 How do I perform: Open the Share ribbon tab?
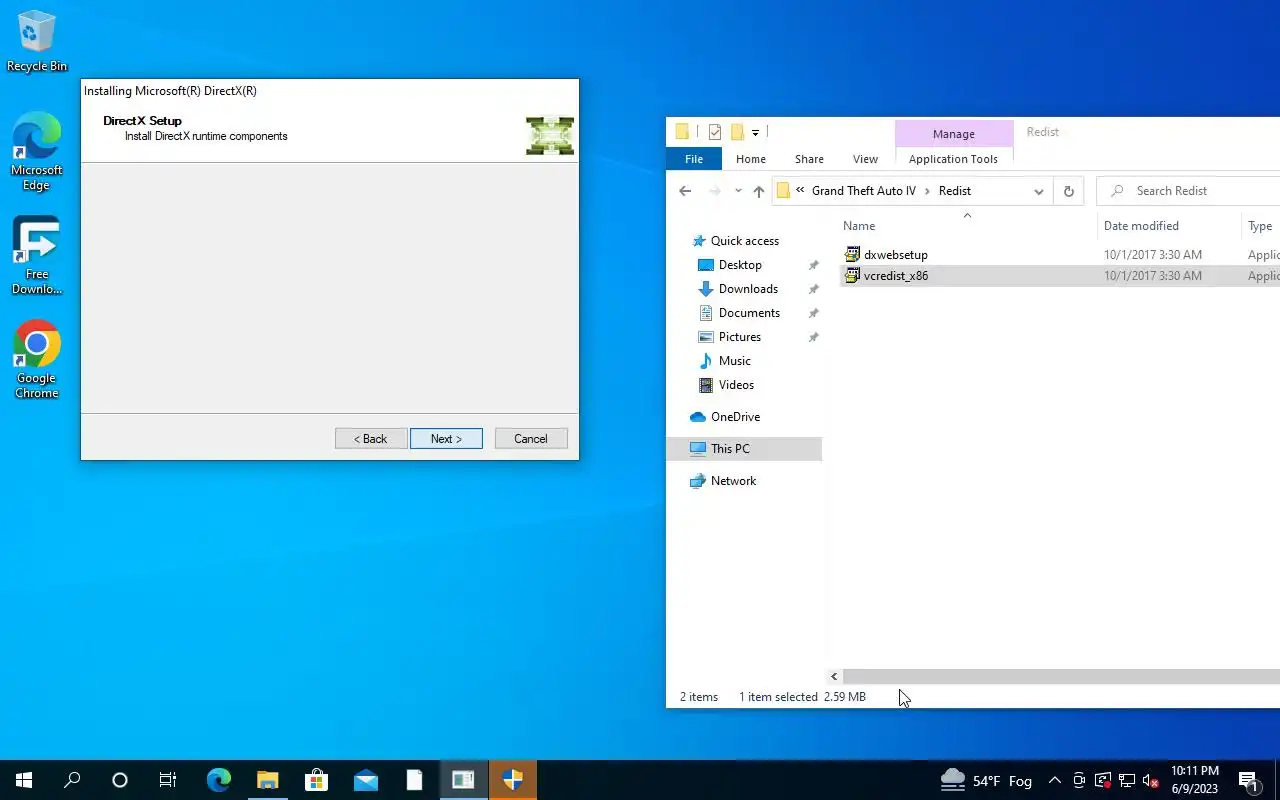(809, 159)
